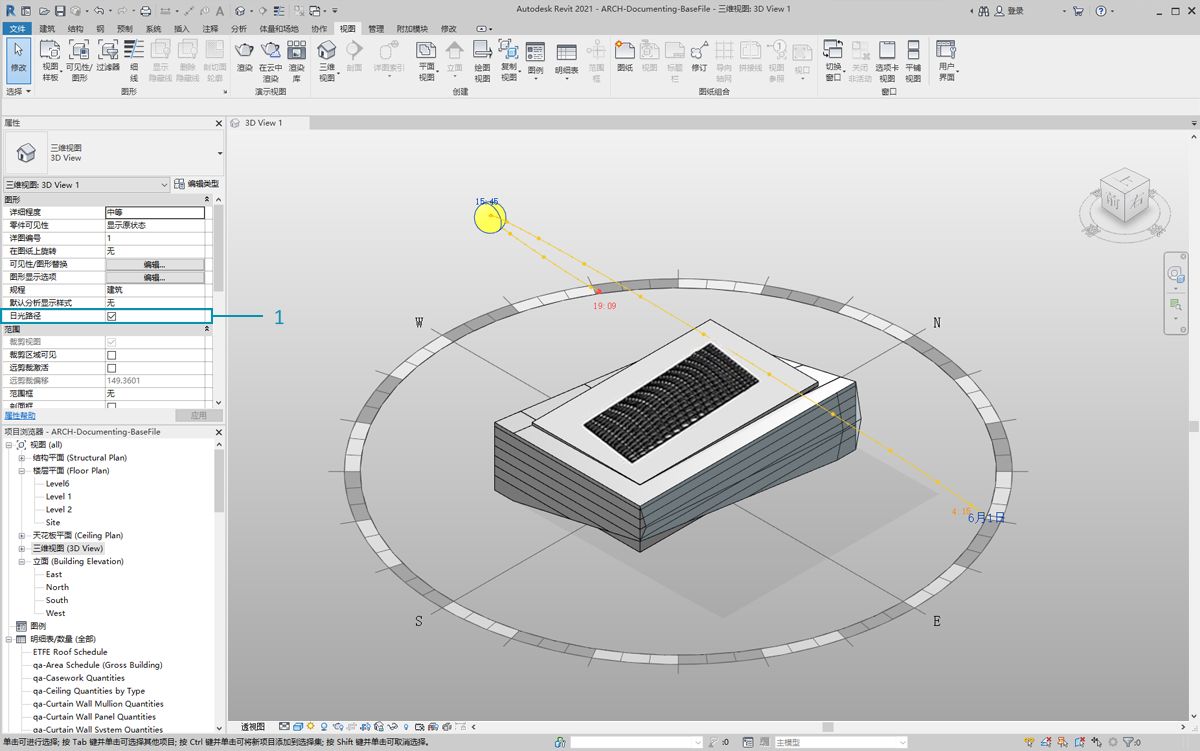Open the 文件 (File) menu tab
The width and height of the screenshot is (1200, 751).
tap(17, 29)
